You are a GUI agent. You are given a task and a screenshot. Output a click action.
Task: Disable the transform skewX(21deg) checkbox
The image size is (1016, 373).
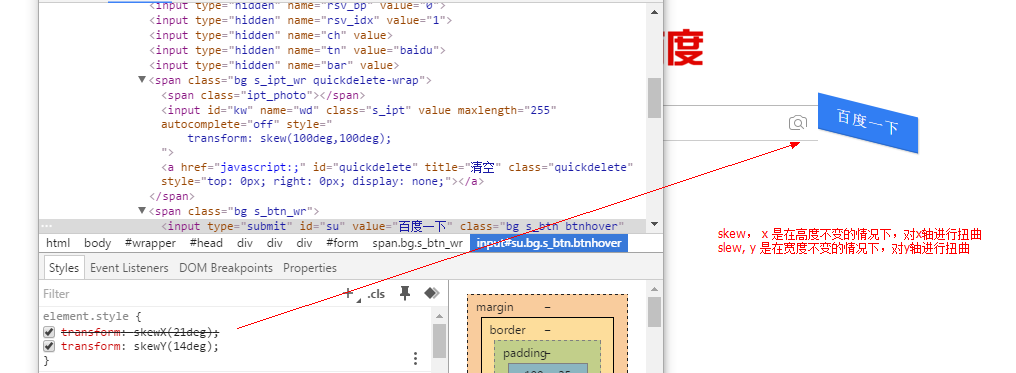pyautogui.click(x=49, y=332)
